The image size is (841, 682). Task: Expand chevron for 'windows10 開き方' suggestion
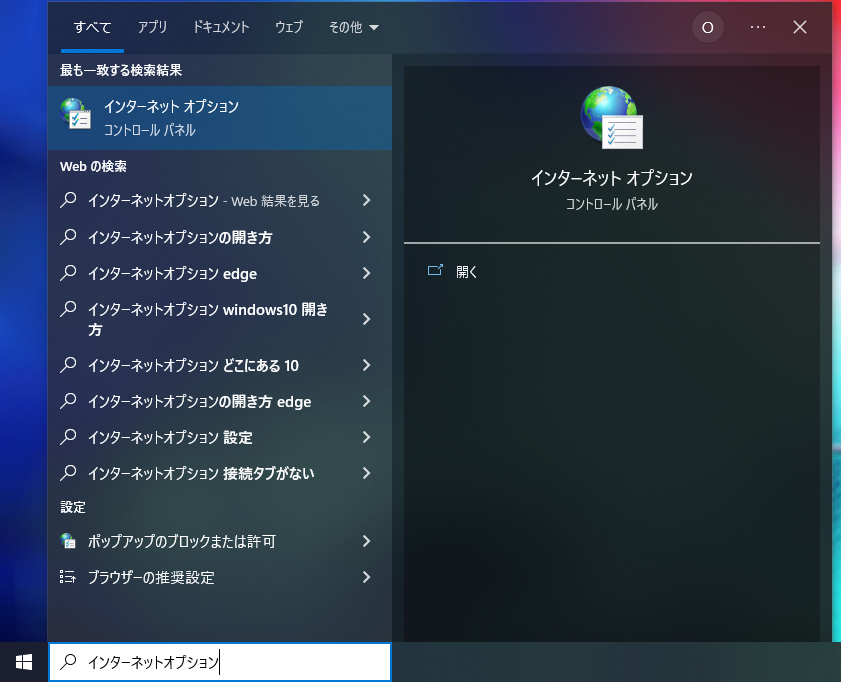(366, 319)
